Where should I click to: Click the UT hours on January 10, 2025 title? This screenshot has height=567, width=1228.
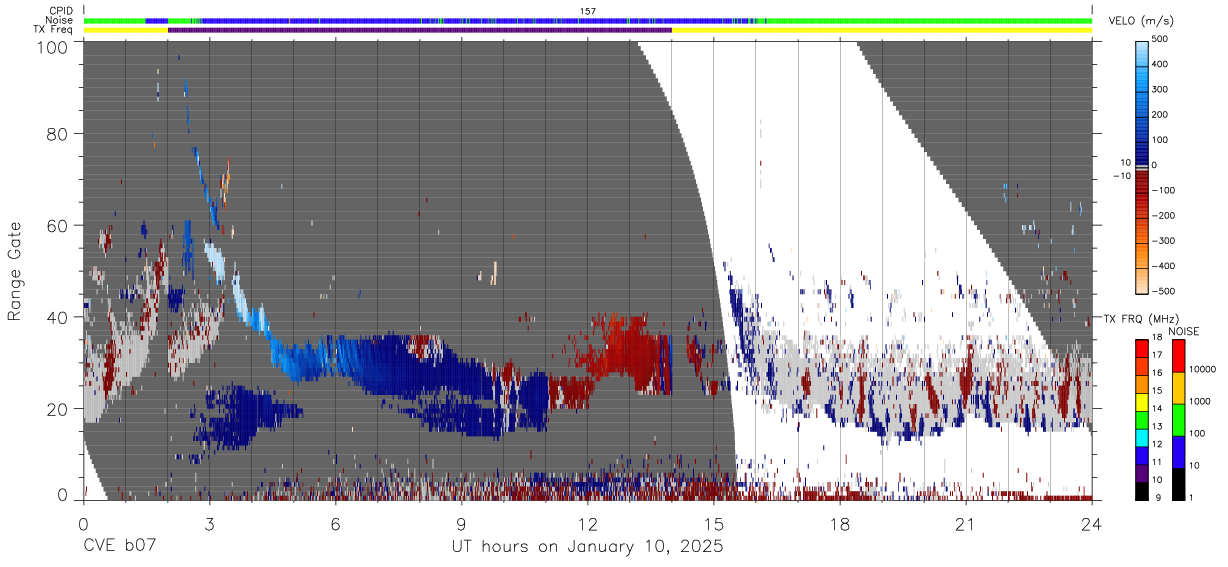pos(588,547)
